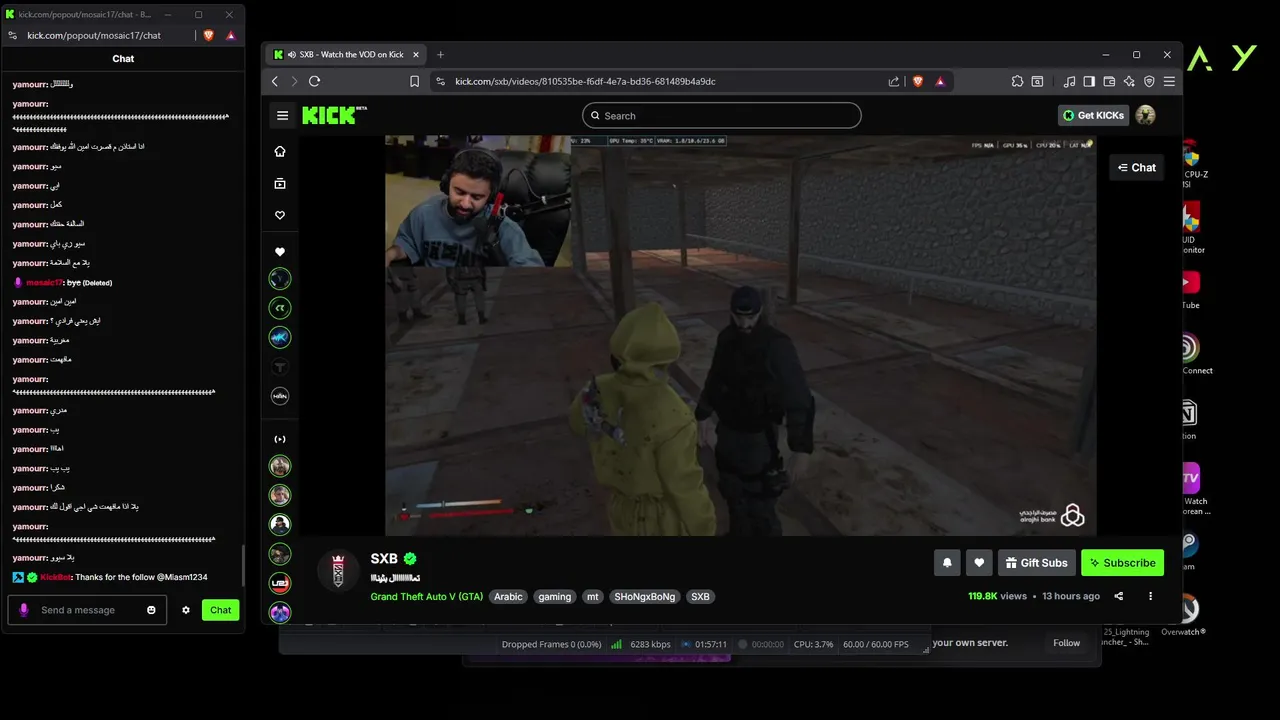This screenshot has height=720, width=1280.
Task: Click the SXB channel name heading
Action: 384,559
